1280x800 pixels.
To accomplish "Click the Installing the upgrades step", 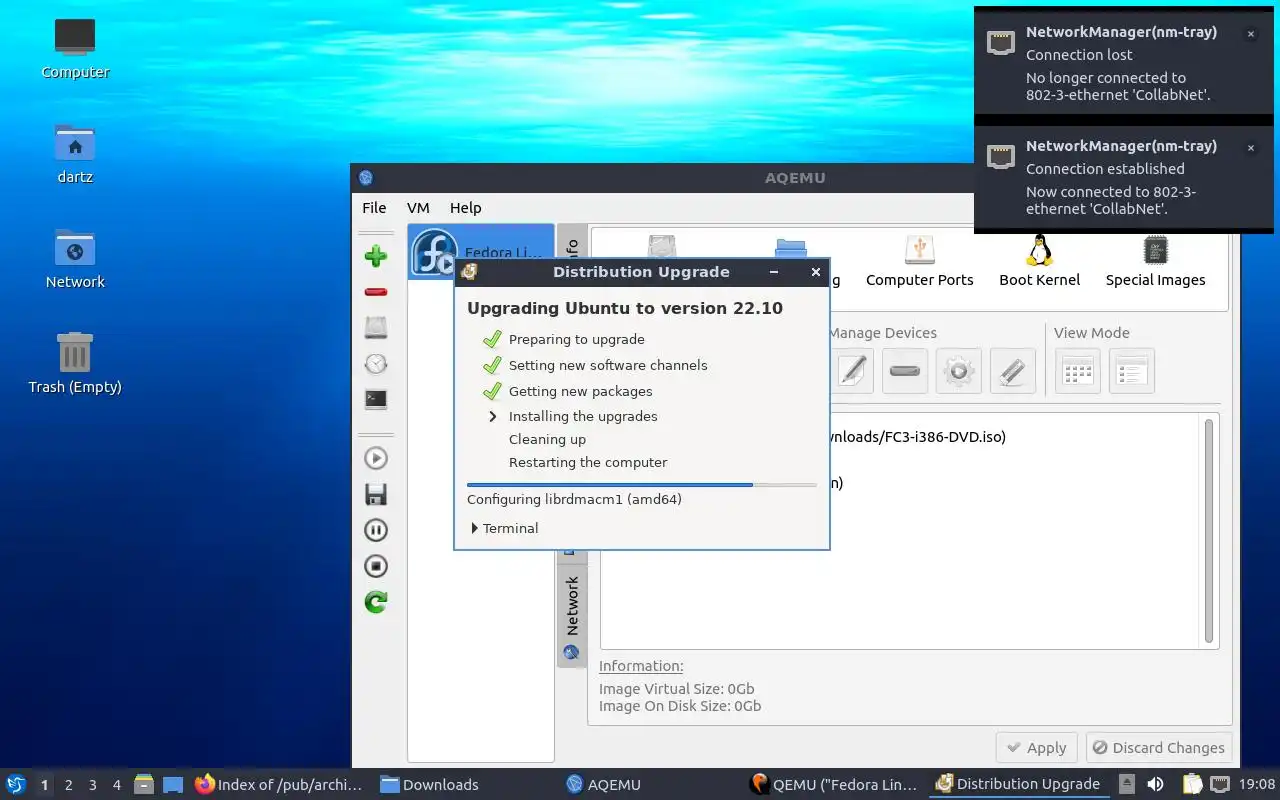I will click(583, 416).
